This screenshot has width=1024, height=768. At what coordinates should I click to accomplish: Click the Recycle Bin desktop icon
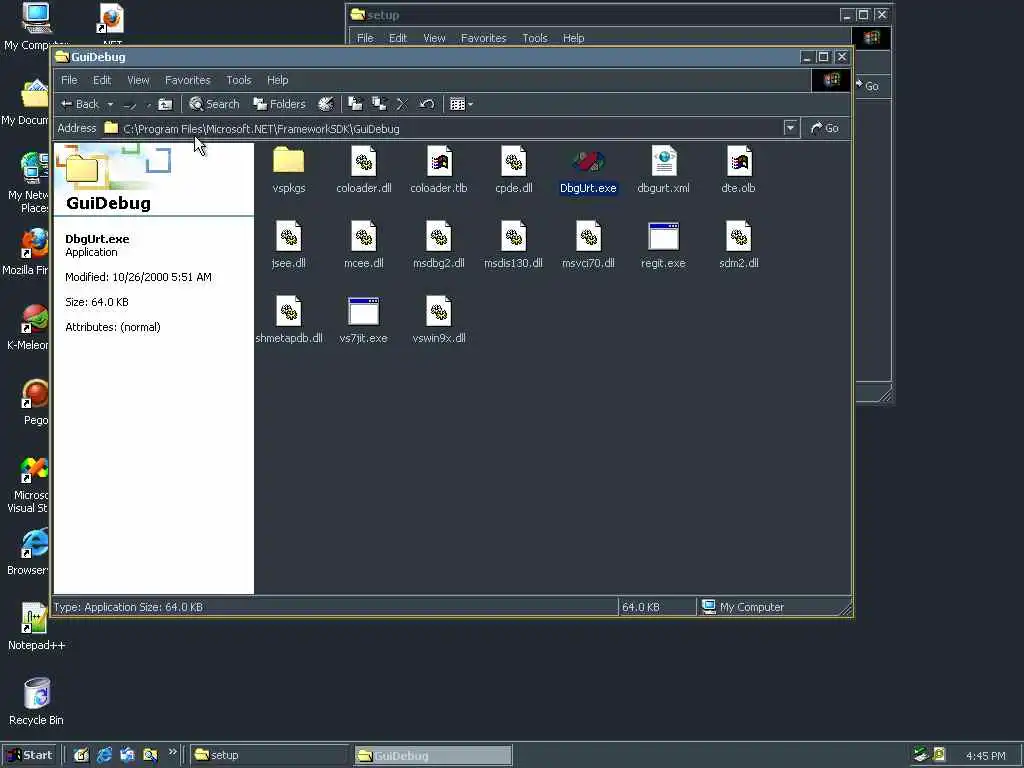pyautogui.click(x=37, y=701)
